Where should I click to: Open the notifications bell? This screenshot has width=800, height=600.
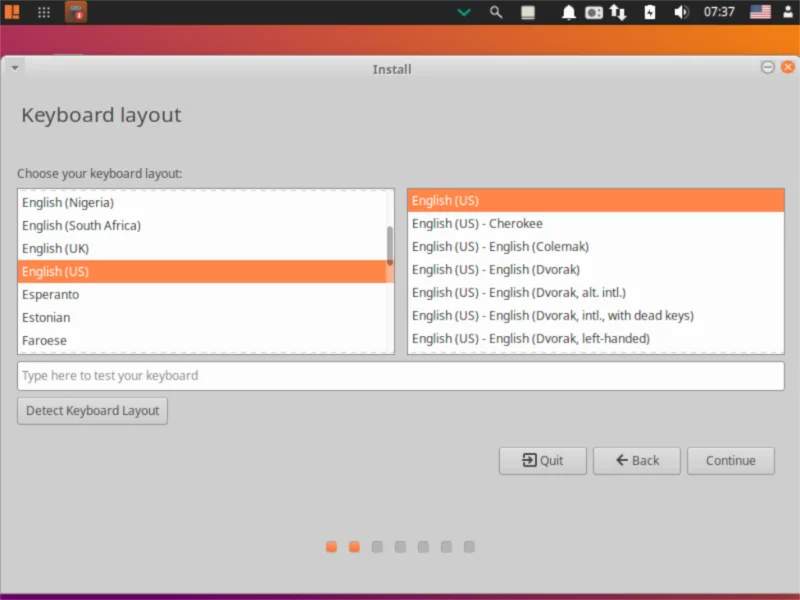tap(568, 12)
